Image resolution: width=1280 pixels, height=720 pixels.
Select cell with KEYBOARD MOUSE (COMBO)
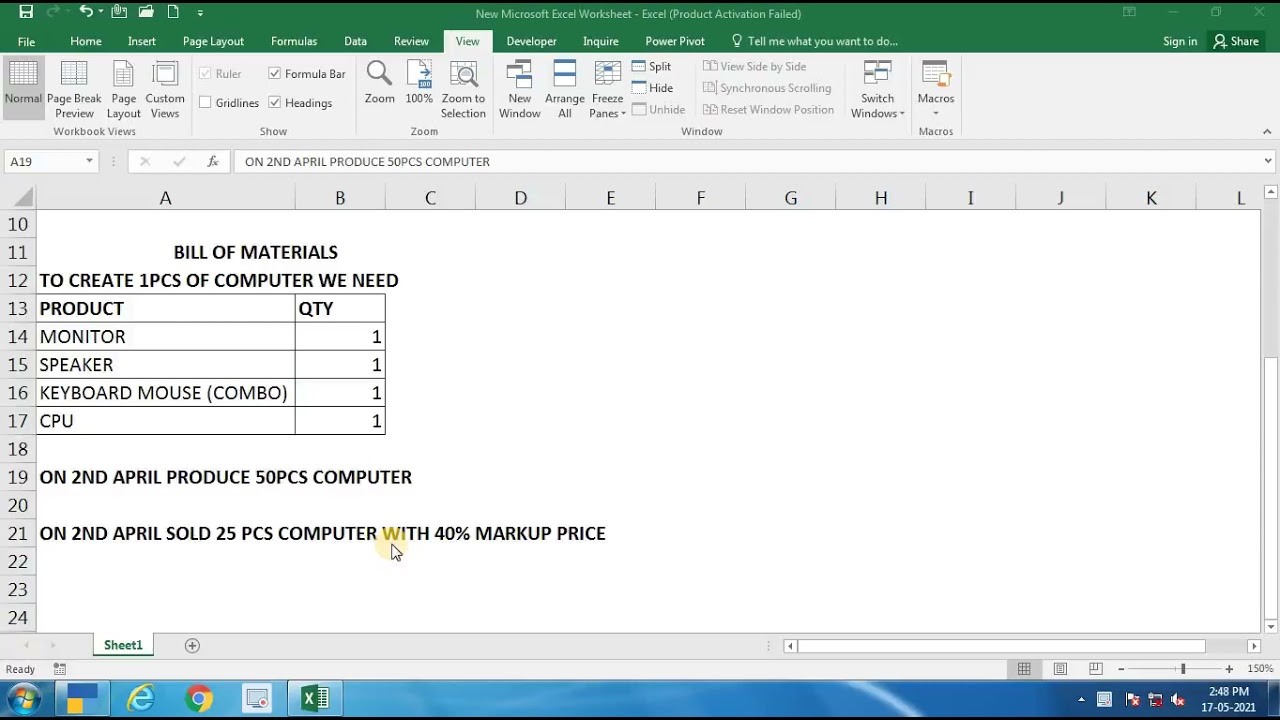[x=165, y=393]
